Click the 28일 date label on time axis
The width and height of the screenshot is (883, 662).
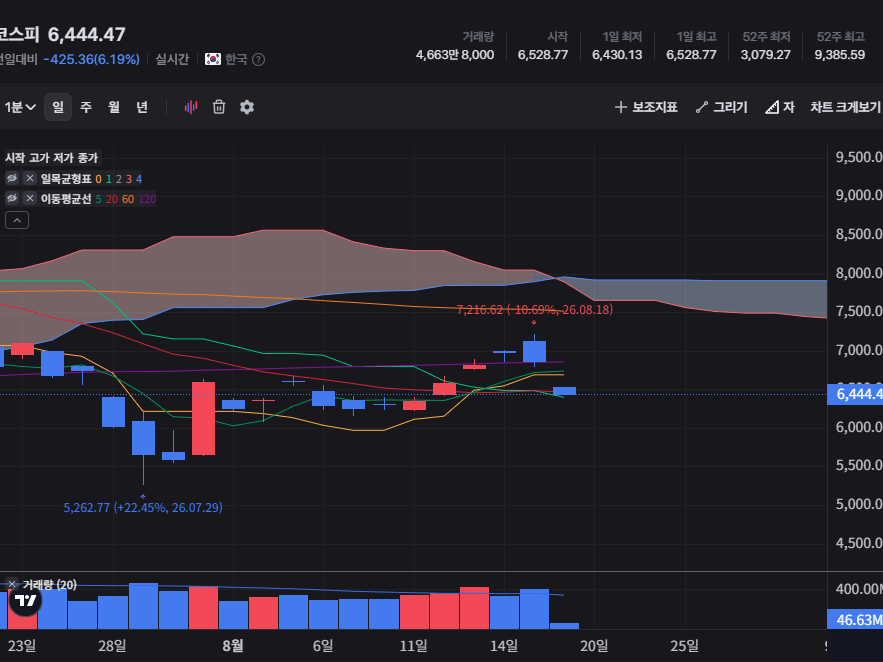point(112,646)
